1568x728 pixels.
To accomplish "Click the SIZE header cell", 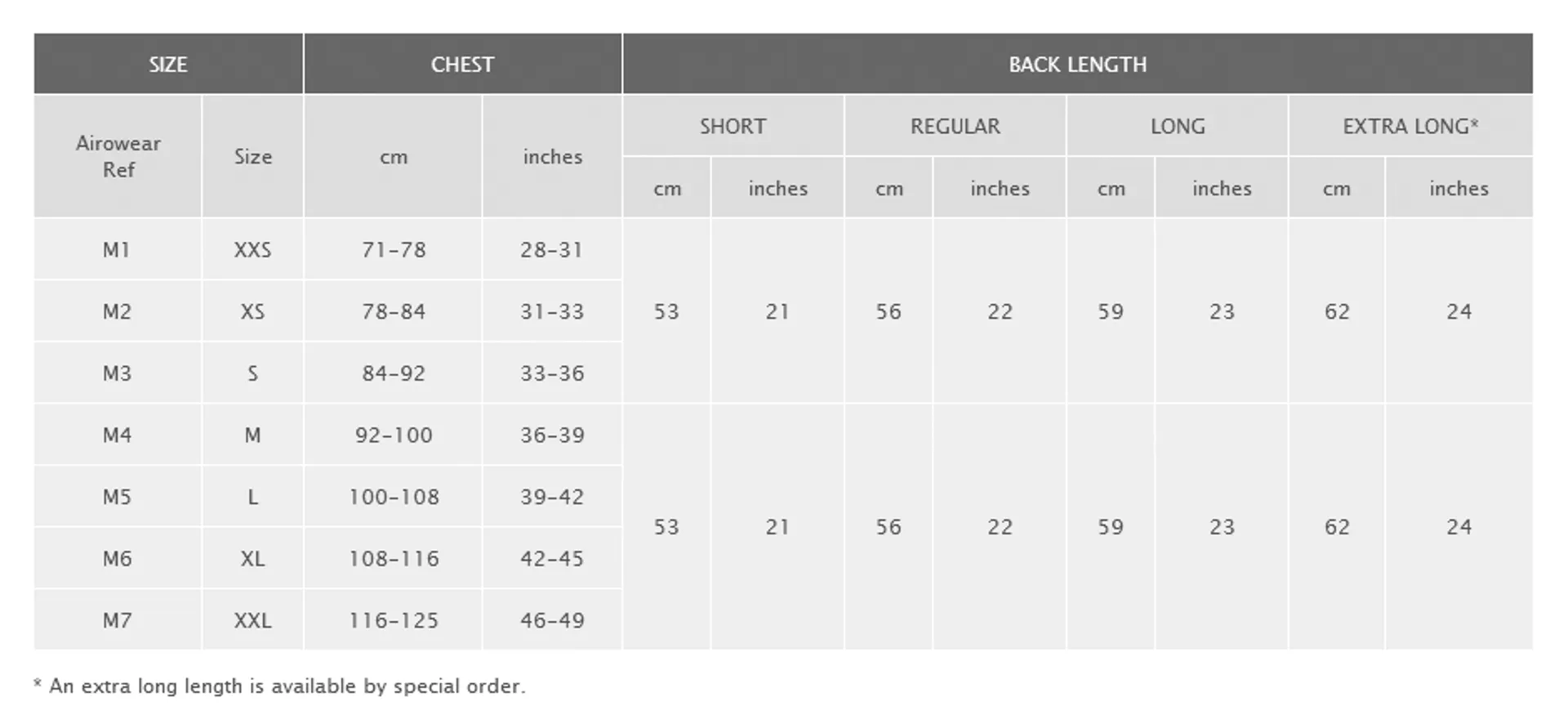I will tap(168, 64).
